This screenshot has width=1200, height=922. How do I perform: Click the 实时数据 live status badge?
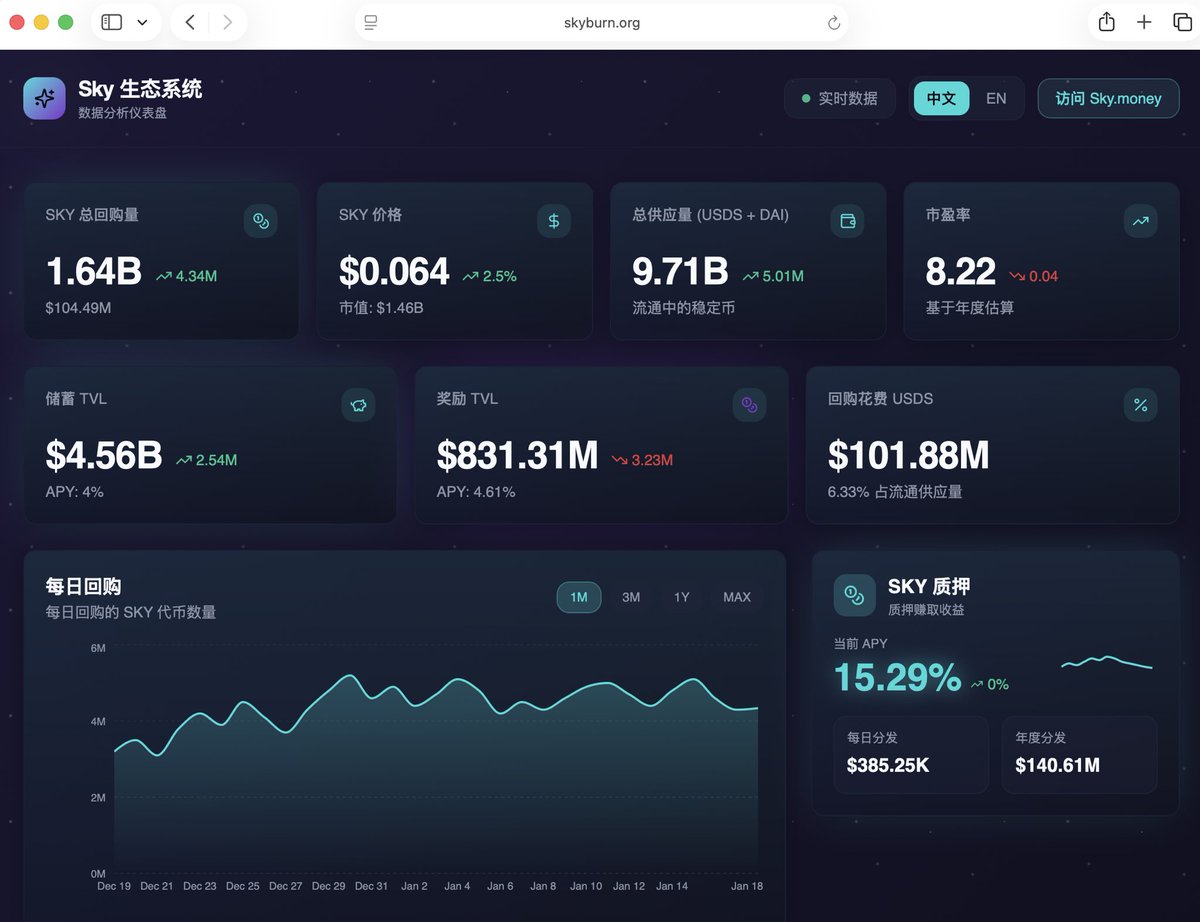point(839,98)
